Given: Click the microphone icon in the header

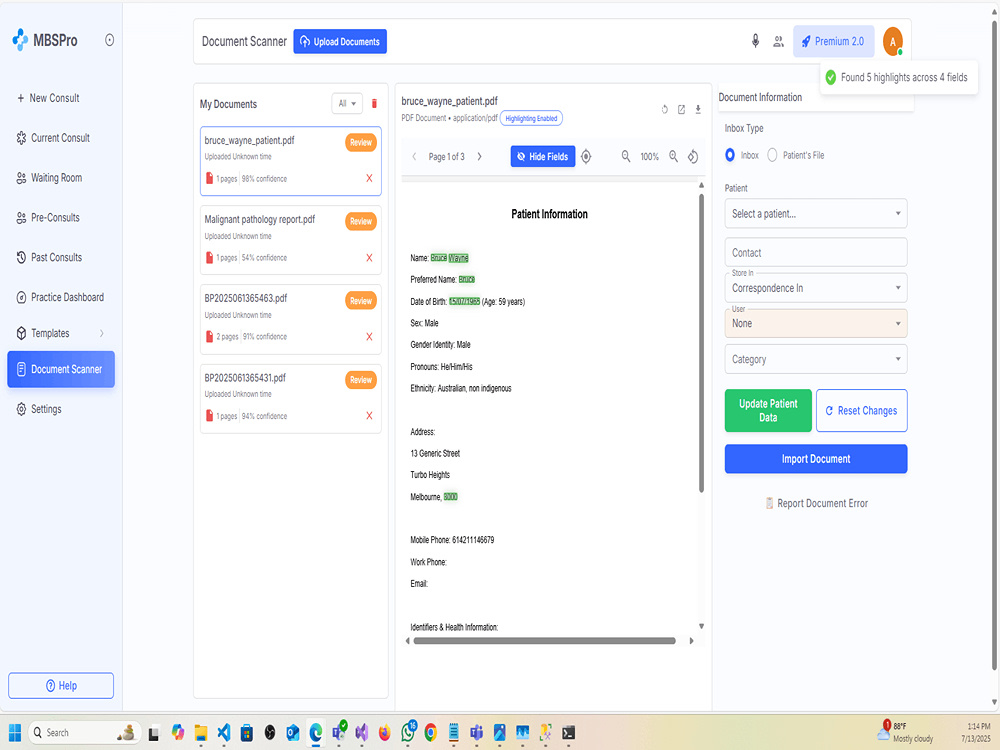Looking at the screenshot, I should point(755,41).
